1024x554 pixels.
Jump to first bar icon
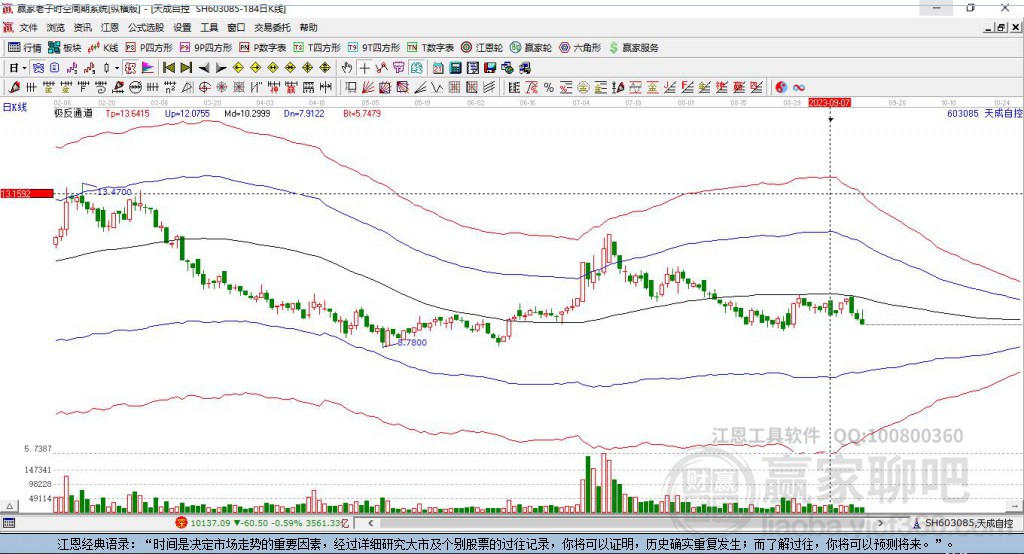pyautogui.click(x=168, y=68)
